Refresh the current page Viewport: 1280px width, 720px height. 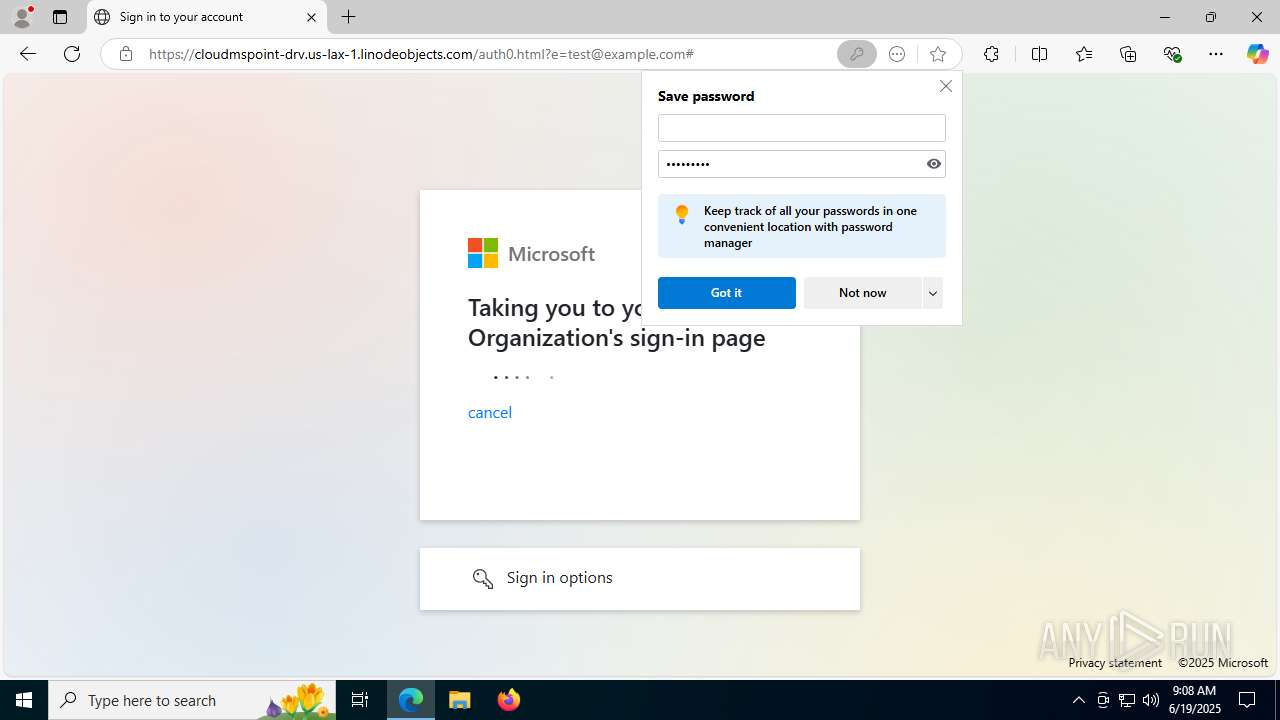72,54
